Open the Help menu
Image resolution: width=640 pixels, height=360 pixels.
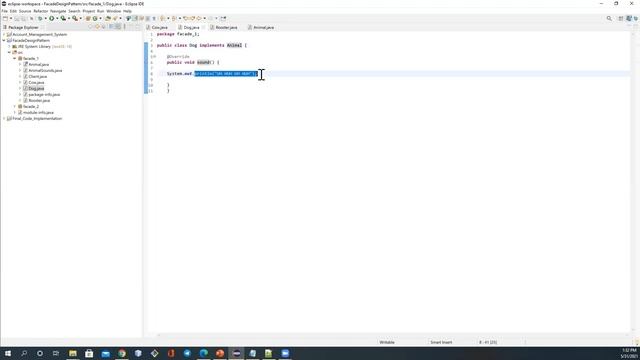(127, 11)
